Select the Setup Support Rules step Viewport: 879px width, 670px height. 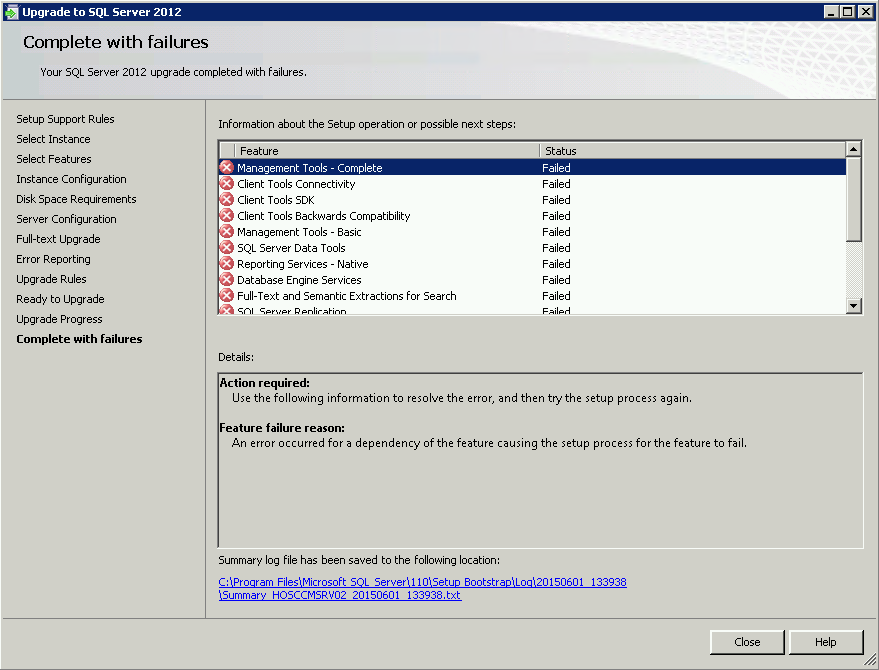(x=65, y=119)
